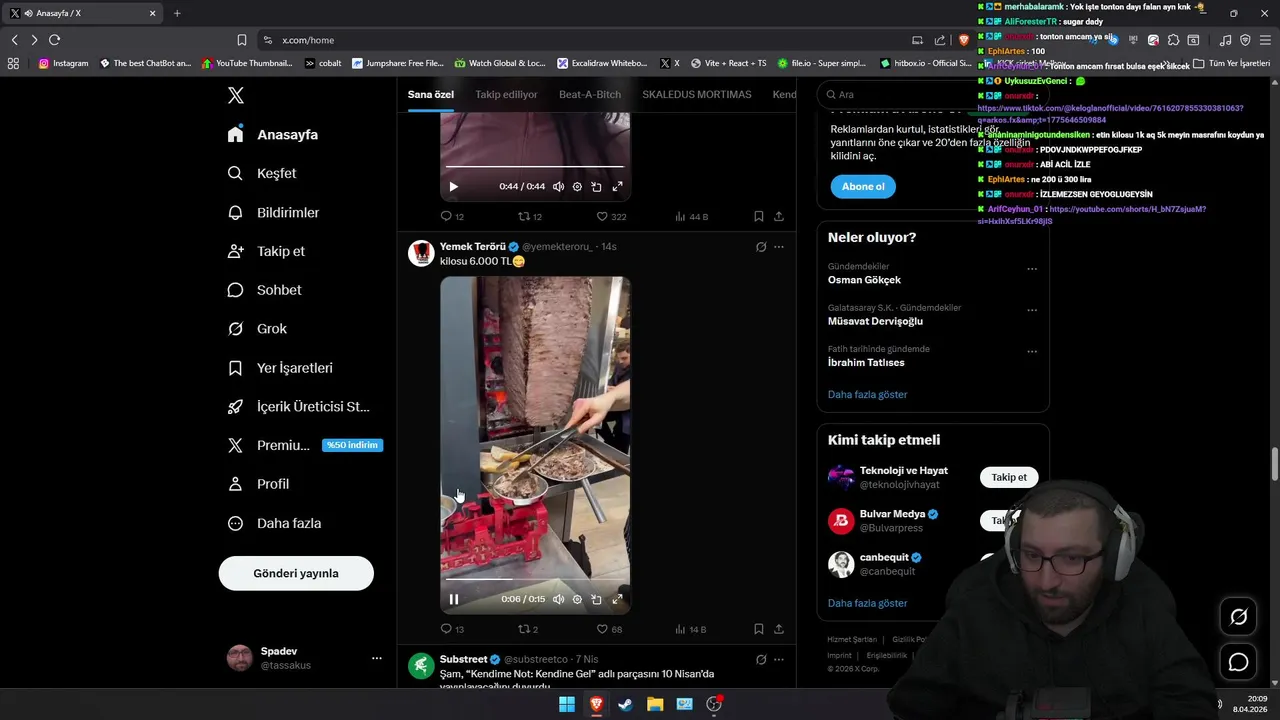Pause the döner video
1280x720 pixels.
tap(454, 599)
